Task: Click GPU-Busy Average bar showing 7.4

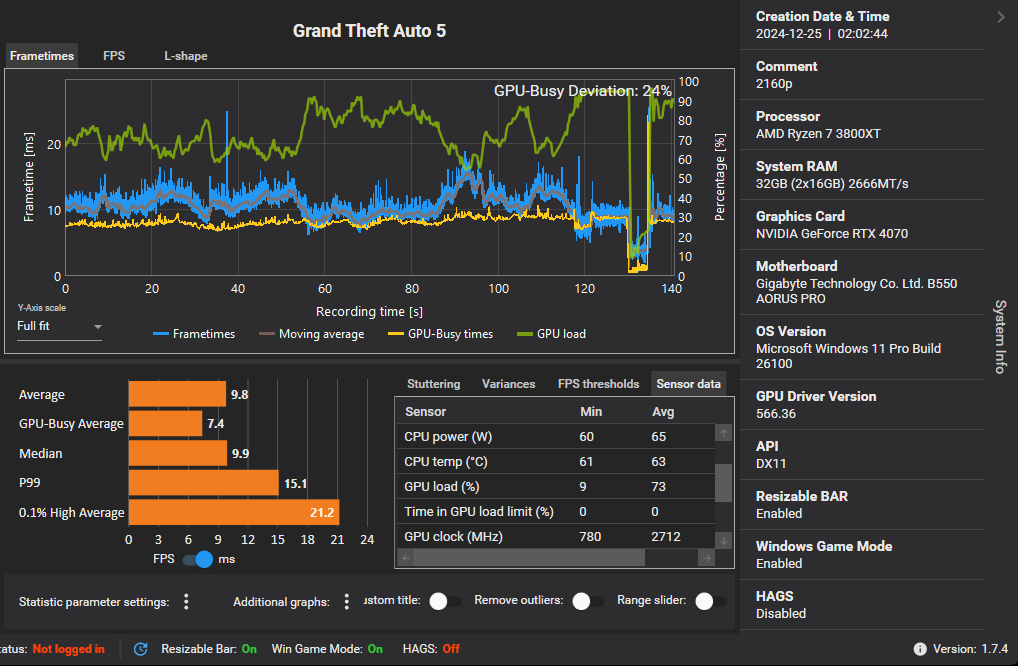Action: [x=166, y=423]
